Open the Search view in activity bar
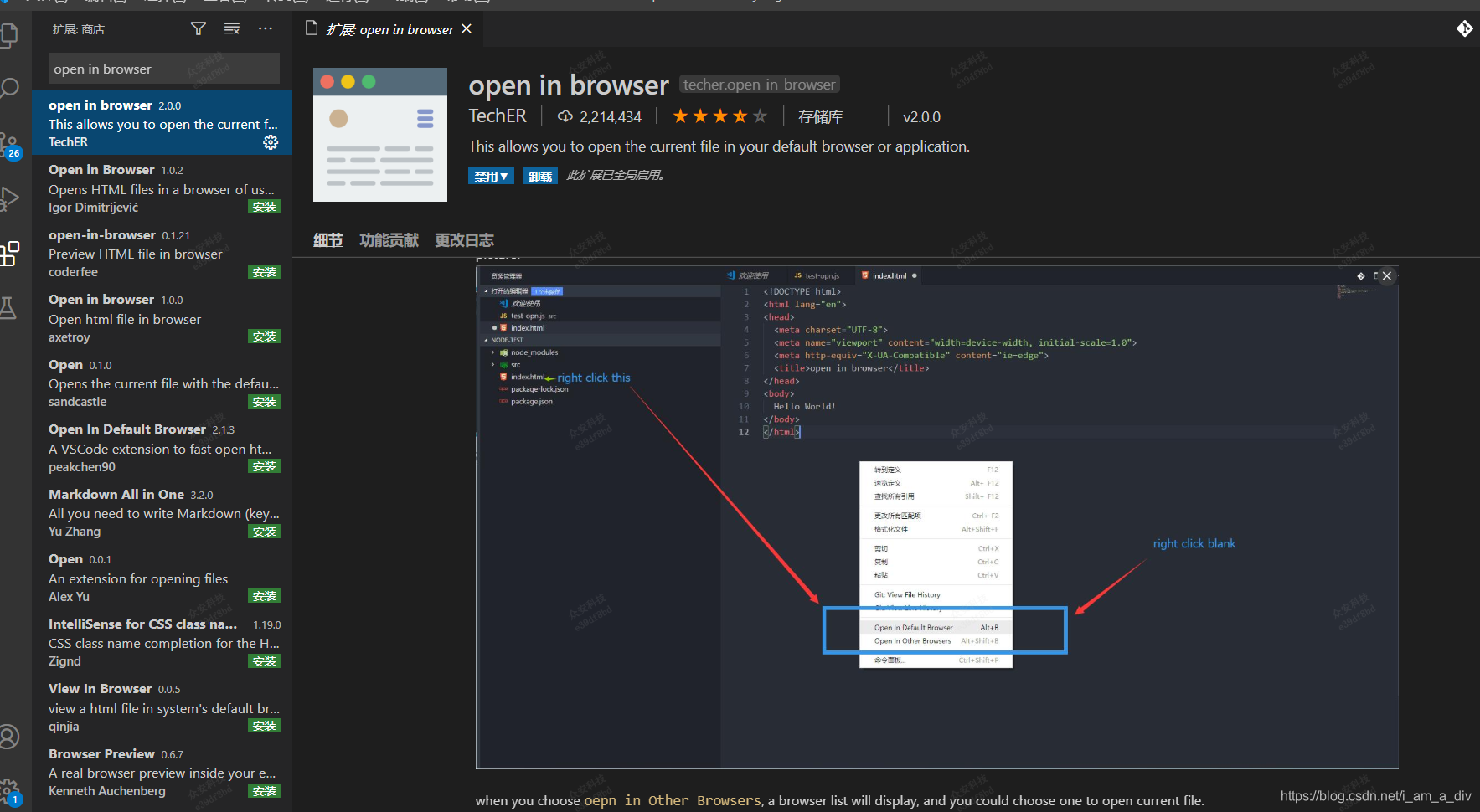The width and height of the screenshot is (1480, 812). 9,88
